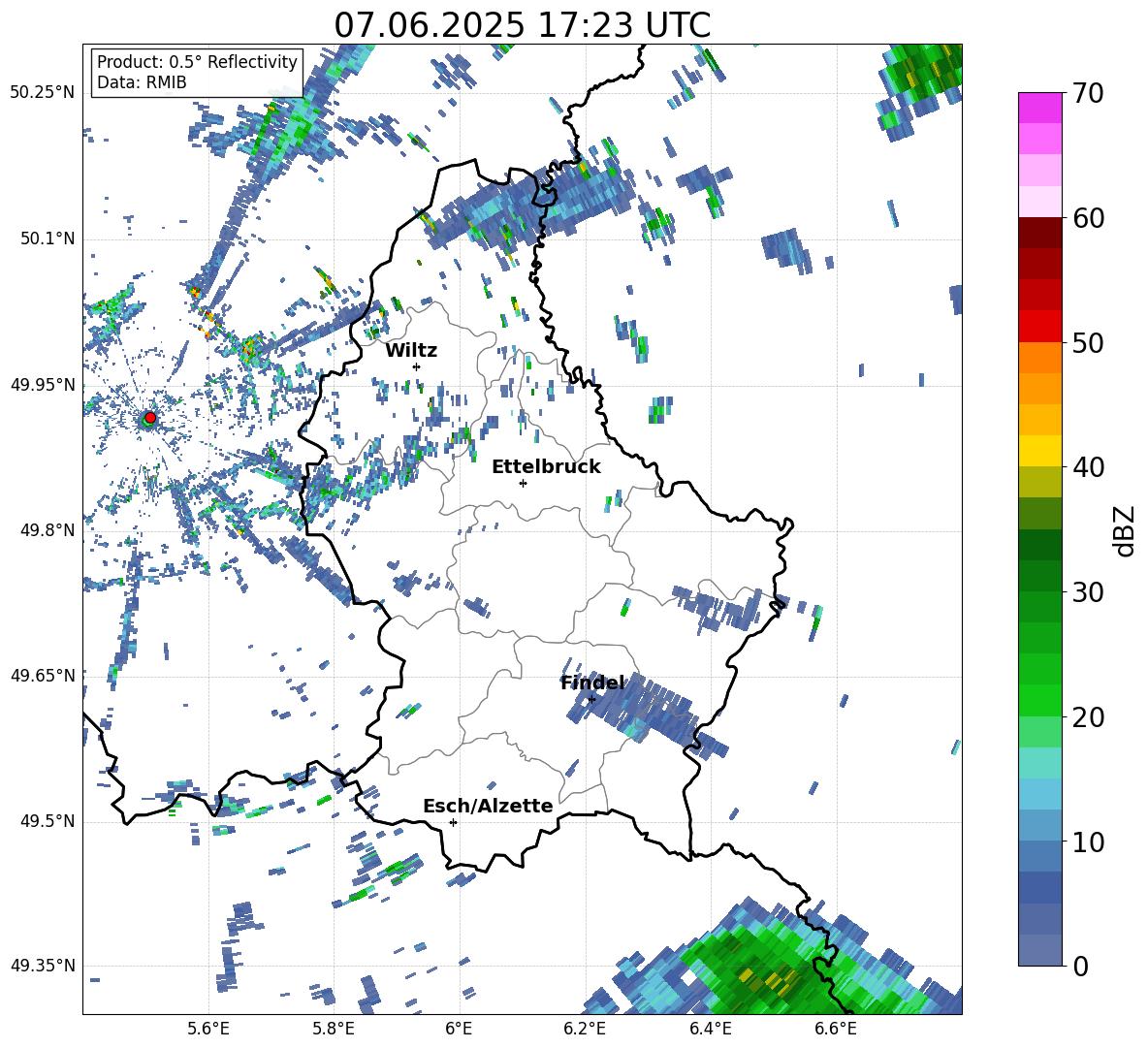Click the Data: RMIB text
Viewport: 1148px width, 1048px height.
142,82
